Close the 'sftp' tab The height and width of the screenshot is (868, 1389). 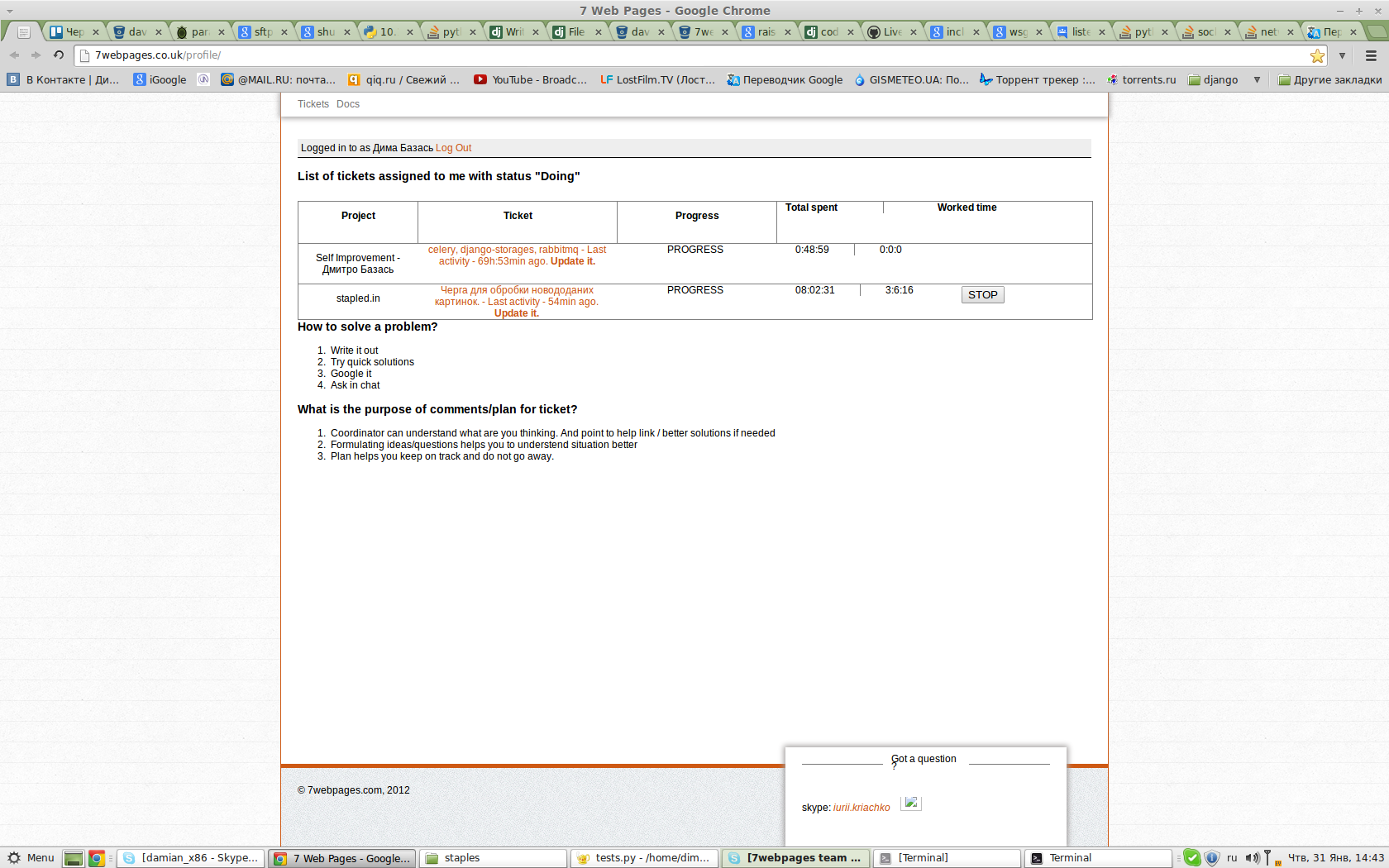284,32
